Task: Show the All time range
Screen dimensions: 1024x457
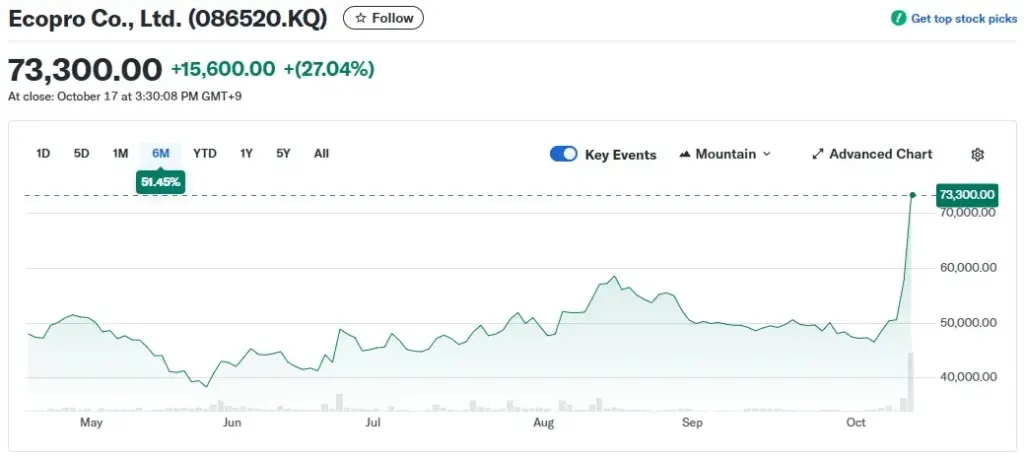Action: (321, 153)
